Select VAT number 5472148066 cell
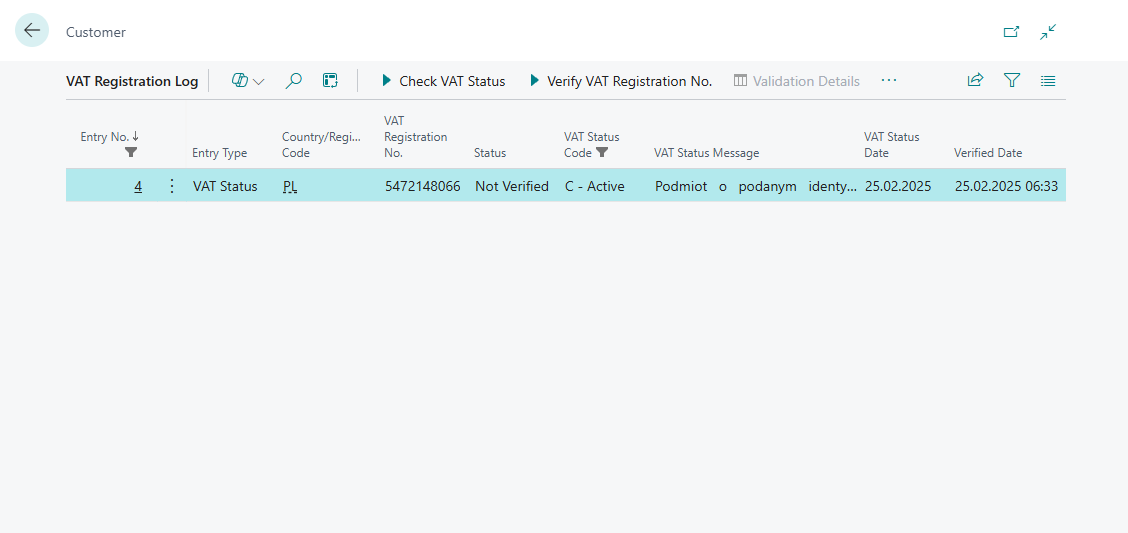Image resolution: width=1128 pixels, height=533 pixels. point(424,186)
